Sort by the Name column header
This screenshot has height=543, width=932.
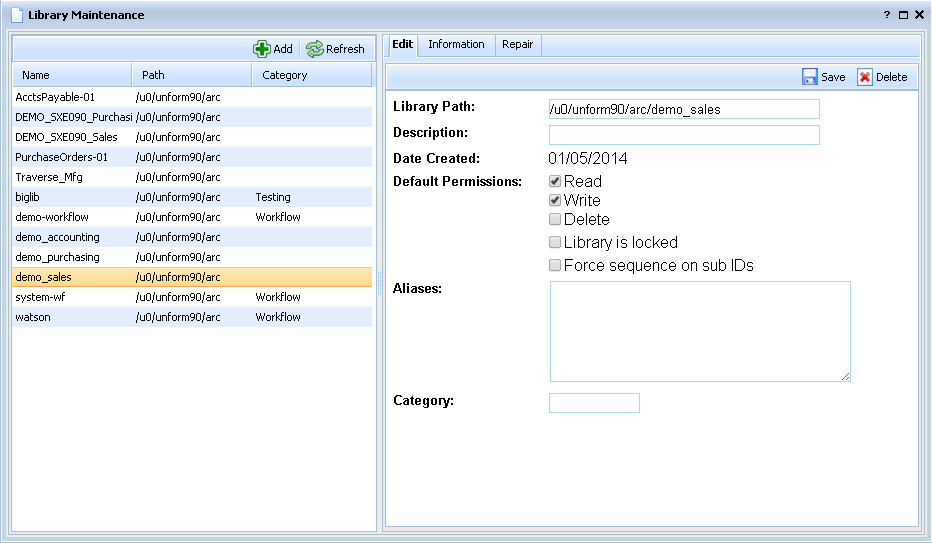71,75
